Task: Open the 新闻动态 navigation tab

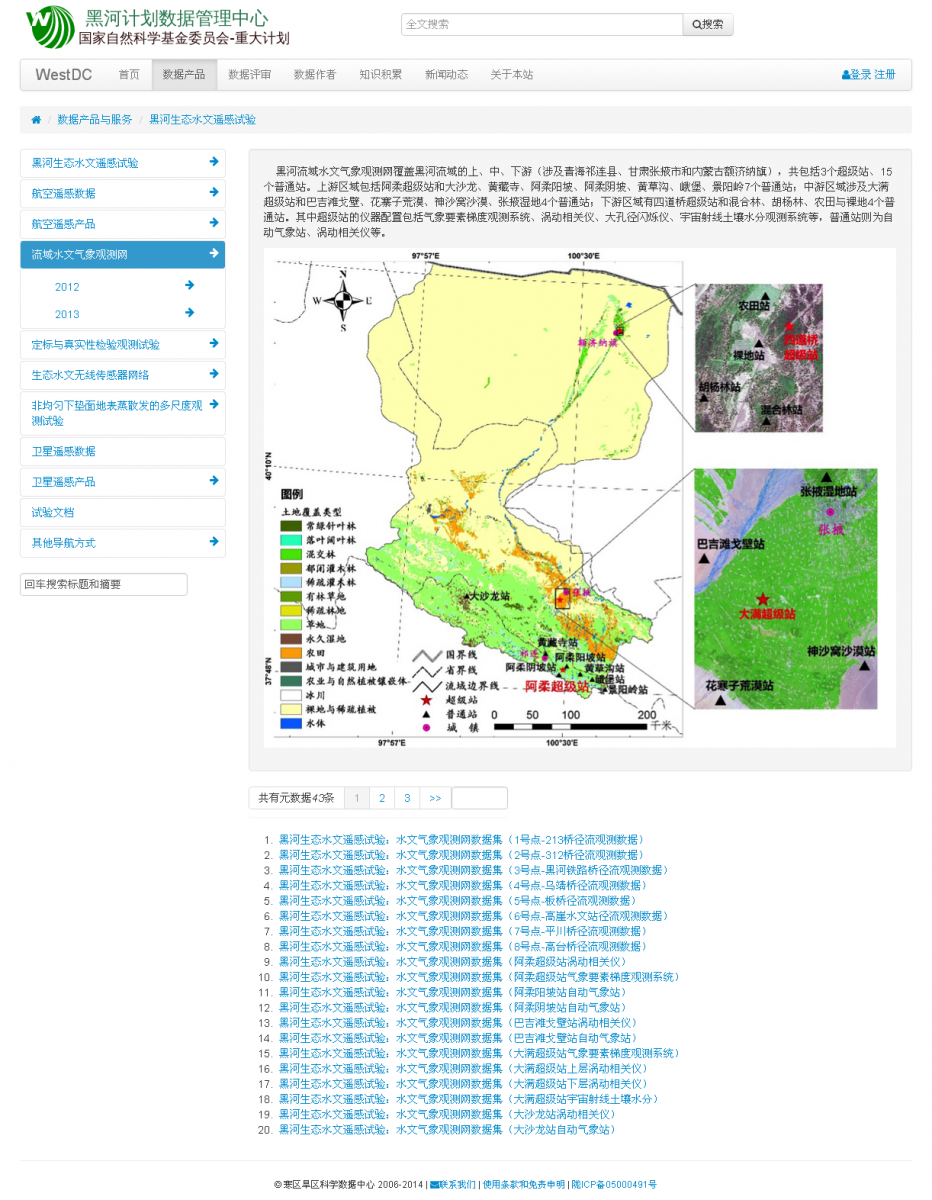Action: [x=446, y=75]
